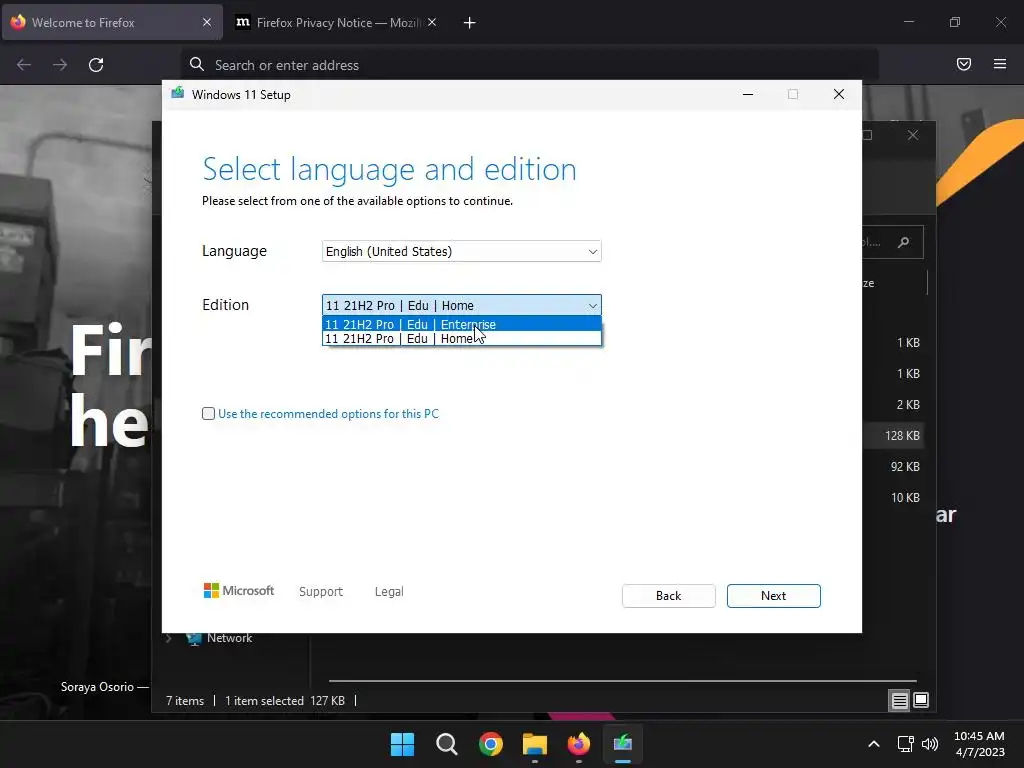
Task: Expand Network in File Explorer tree
Action: (x=169, y=639)
